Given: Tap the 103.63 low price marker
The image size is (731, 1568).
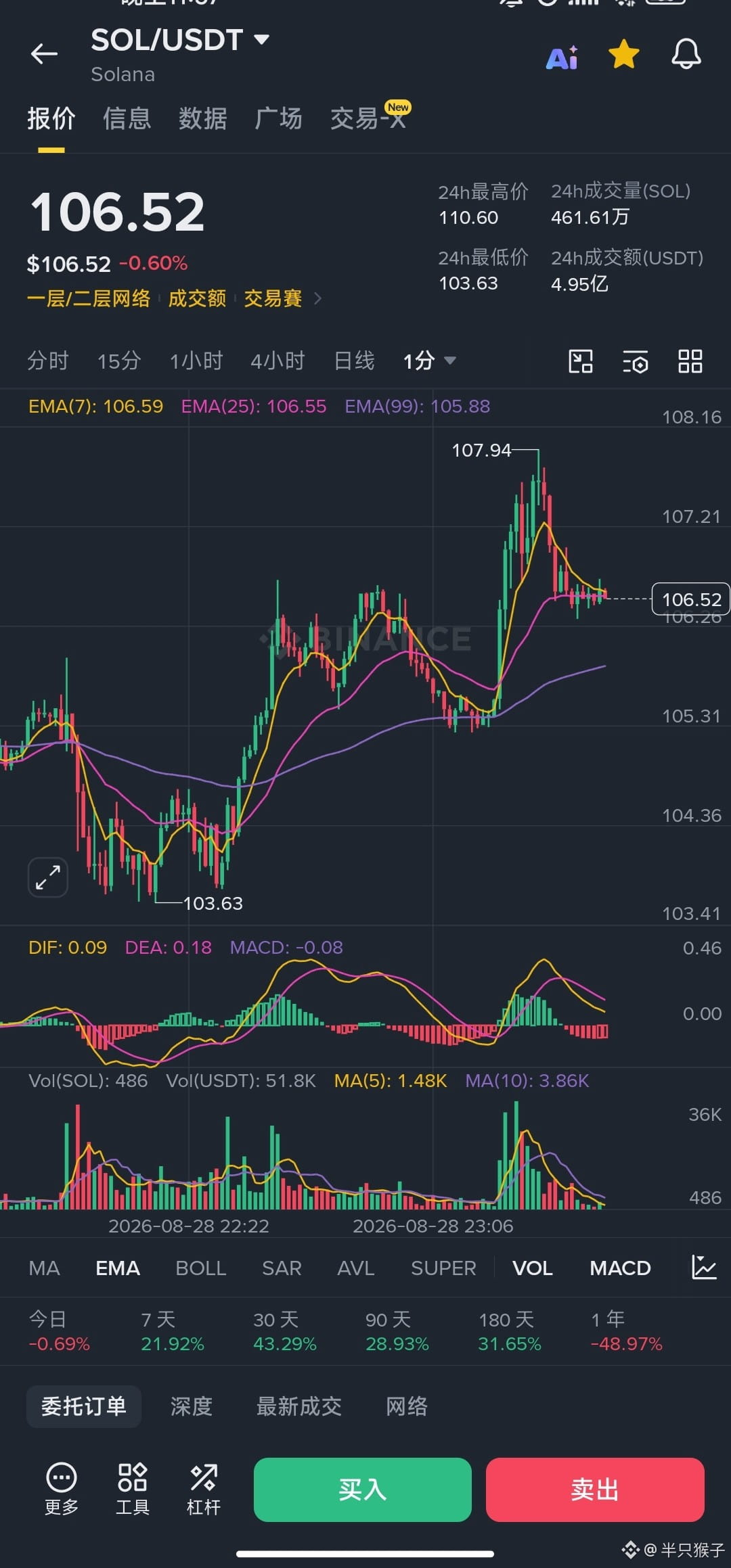Looking at the screenshot, I should click(x=213, y=903).
